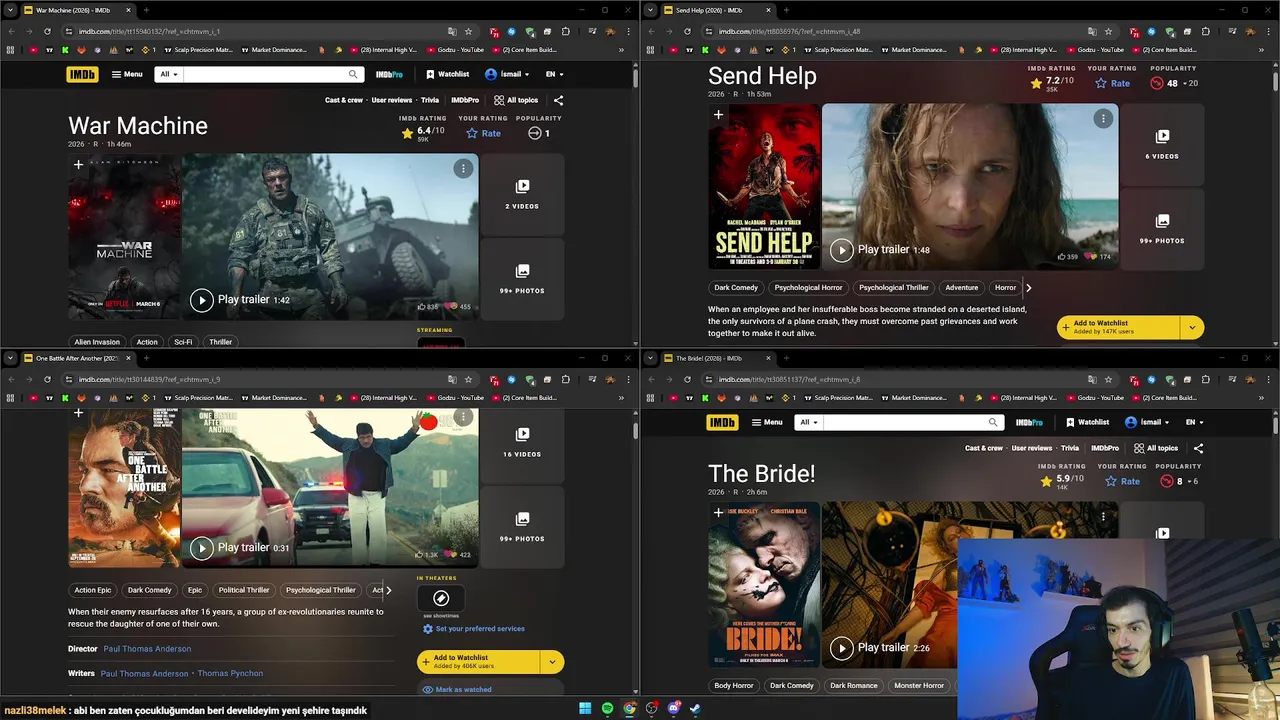Open the IMDb home logo in War Machine window
This screenshot has height=720, width=1280.
point(82,74)
